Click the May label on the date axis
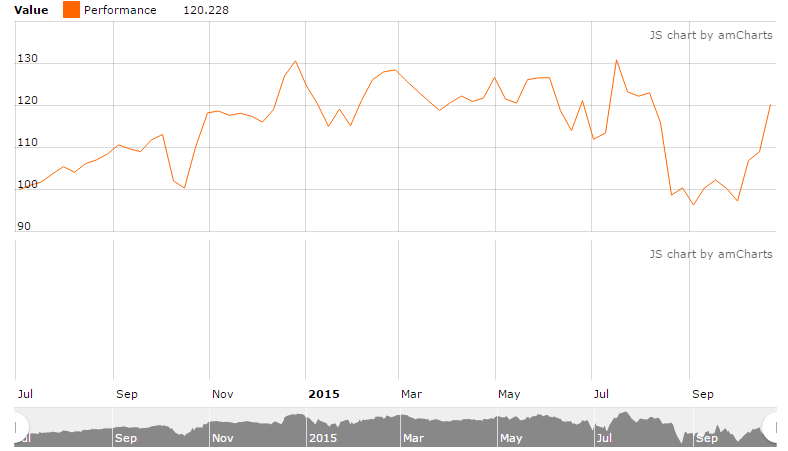788x451 pixels. click(509, 394)
